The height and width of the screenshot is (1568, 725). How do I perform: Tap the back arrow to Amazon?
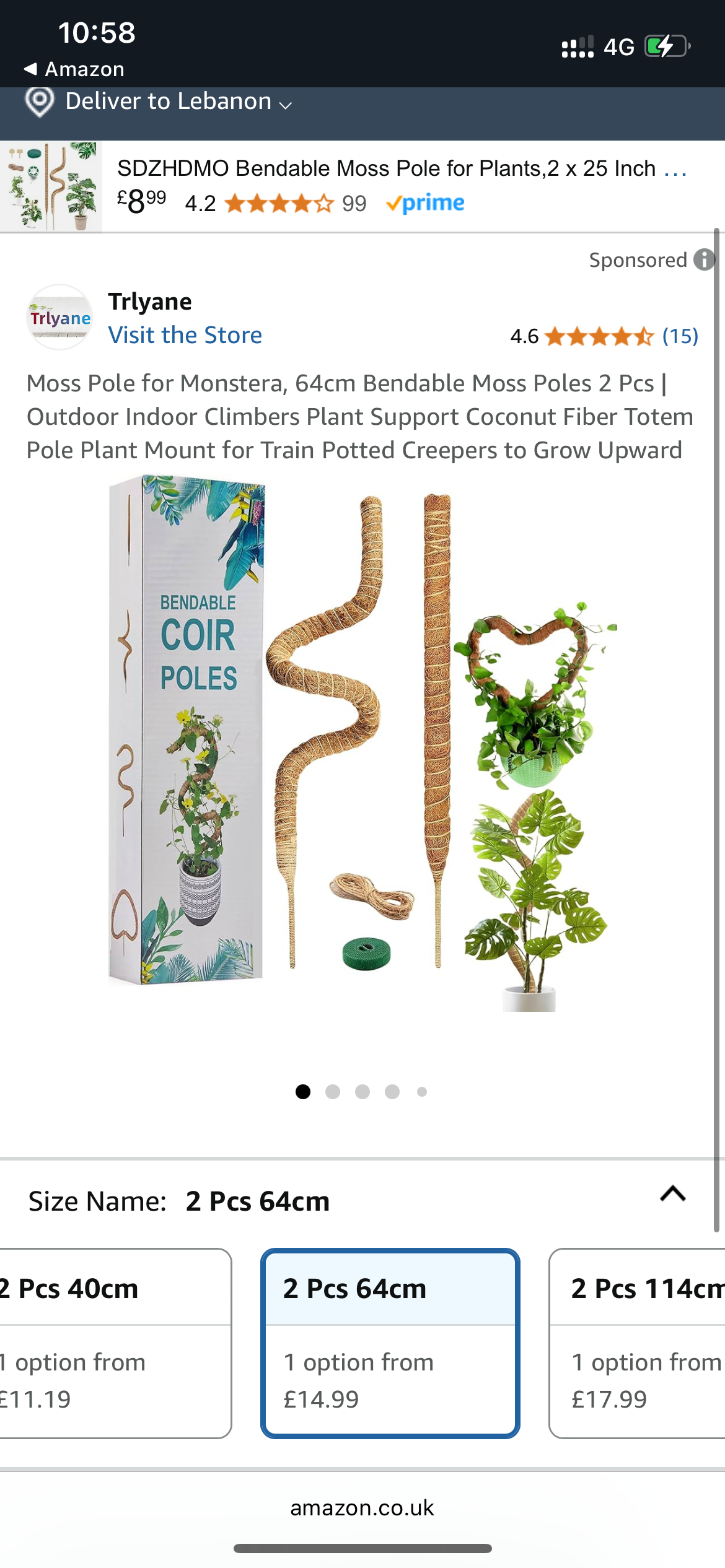(30, 69)
